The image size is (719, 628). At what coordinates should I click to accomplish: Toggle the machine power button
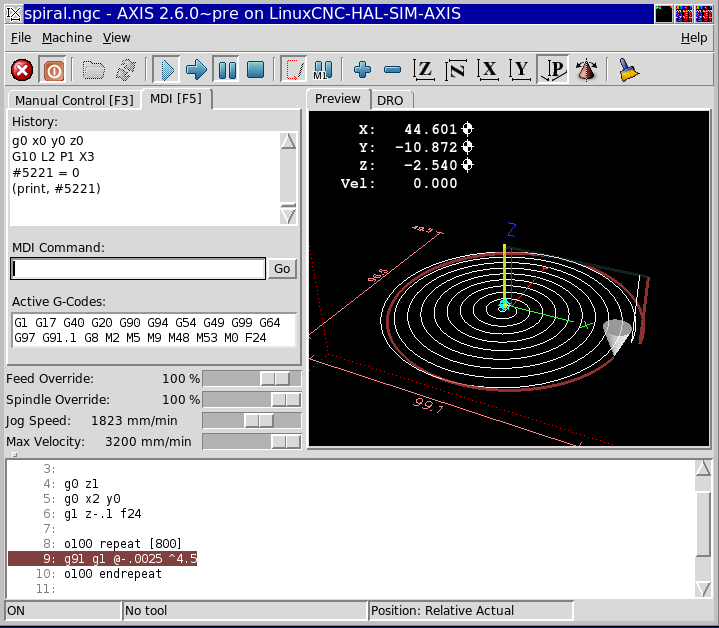click(54, 71)
